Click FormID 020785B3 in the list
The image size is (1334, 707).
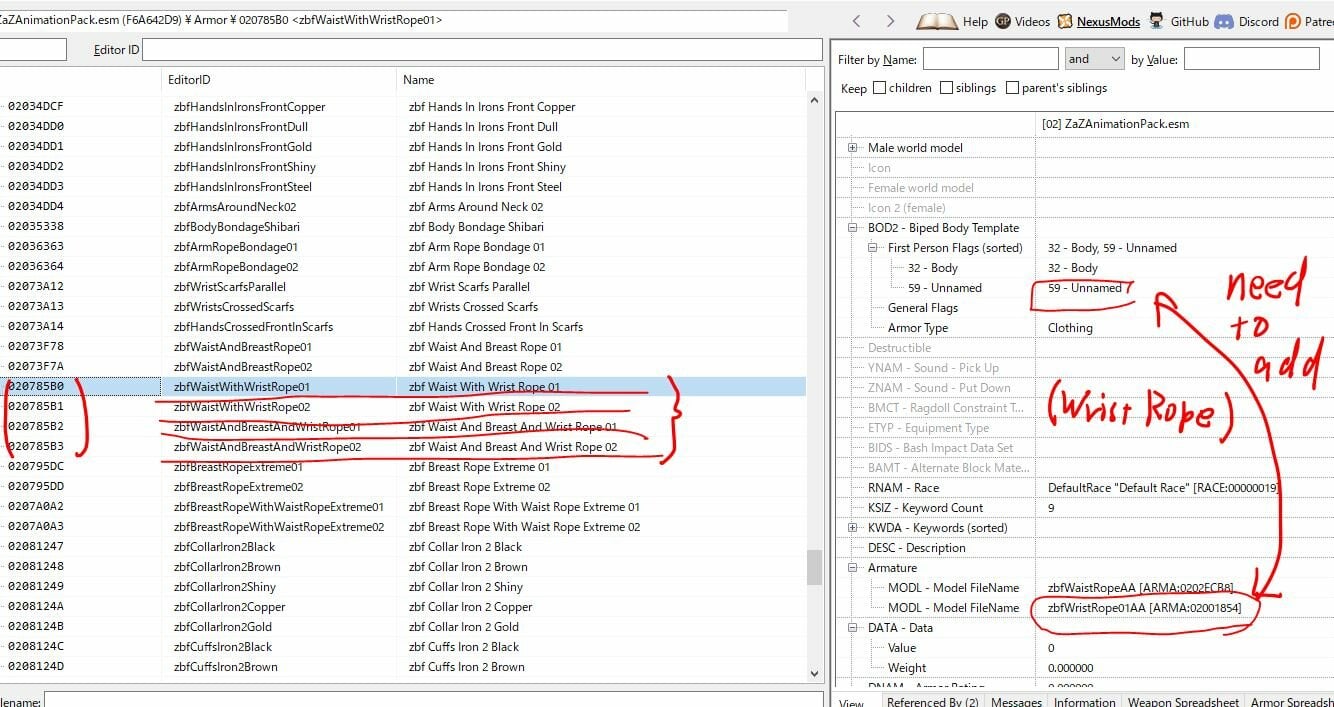(36, 447)
